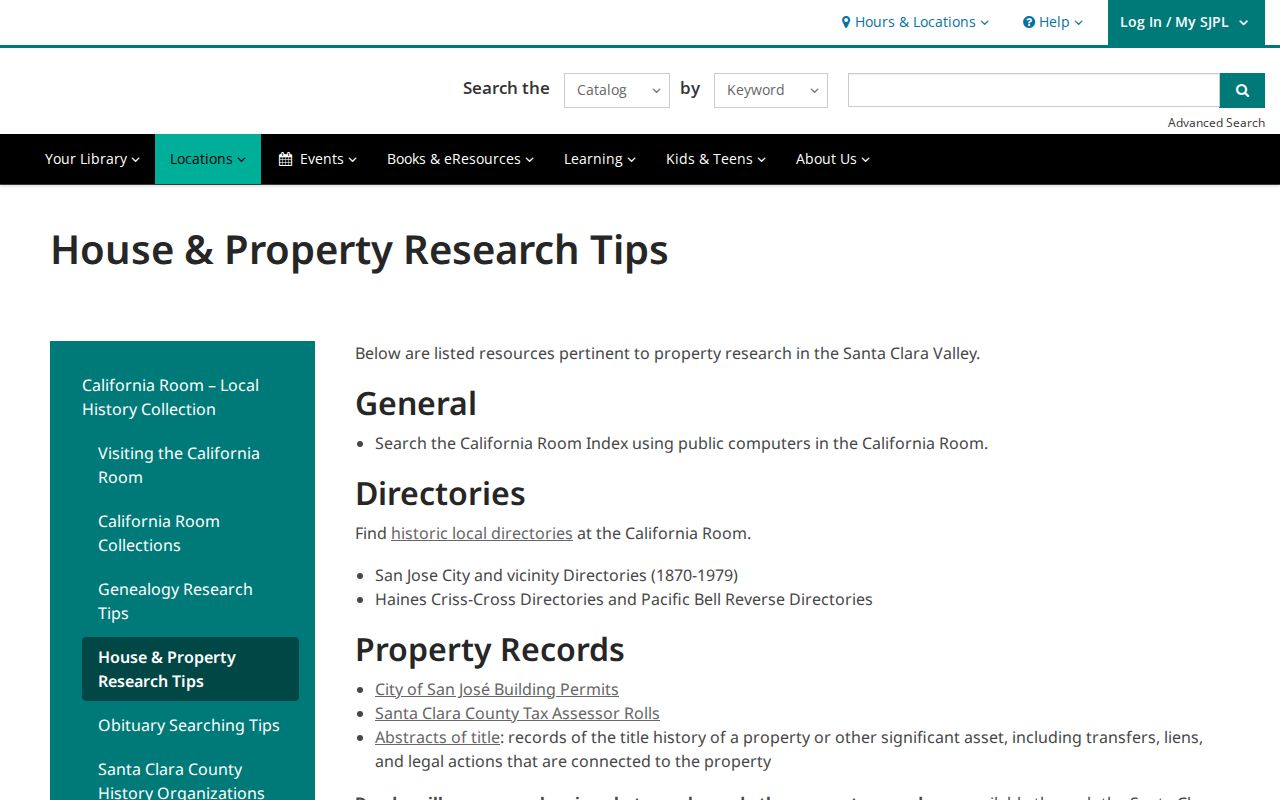Open the Learning navigation menu

tap(600, 159)
